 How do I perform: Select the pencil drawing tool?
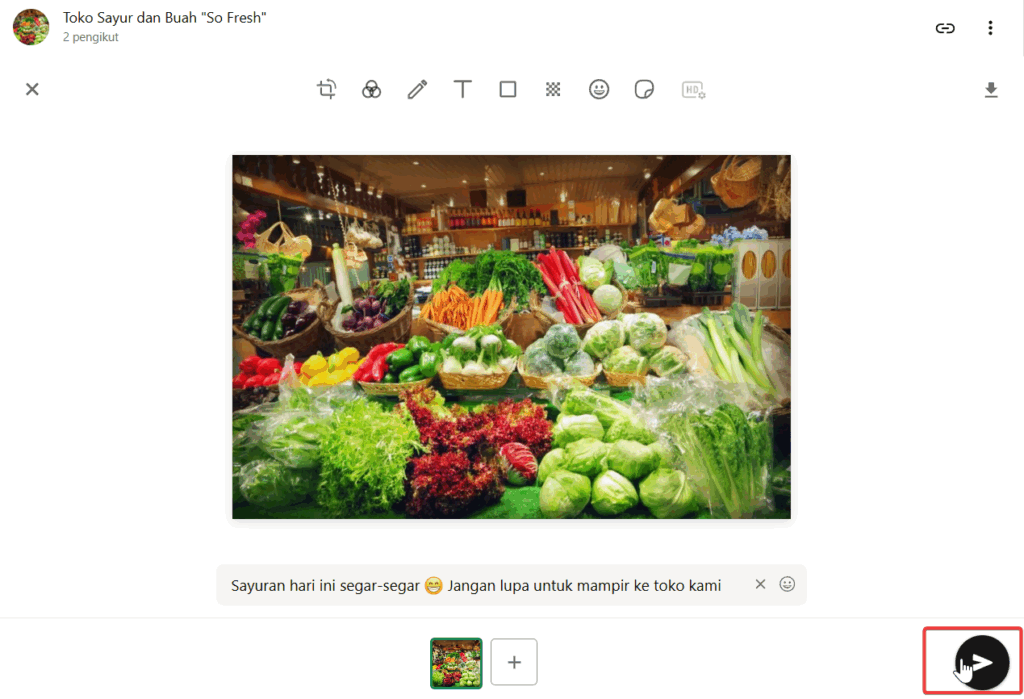417,89
